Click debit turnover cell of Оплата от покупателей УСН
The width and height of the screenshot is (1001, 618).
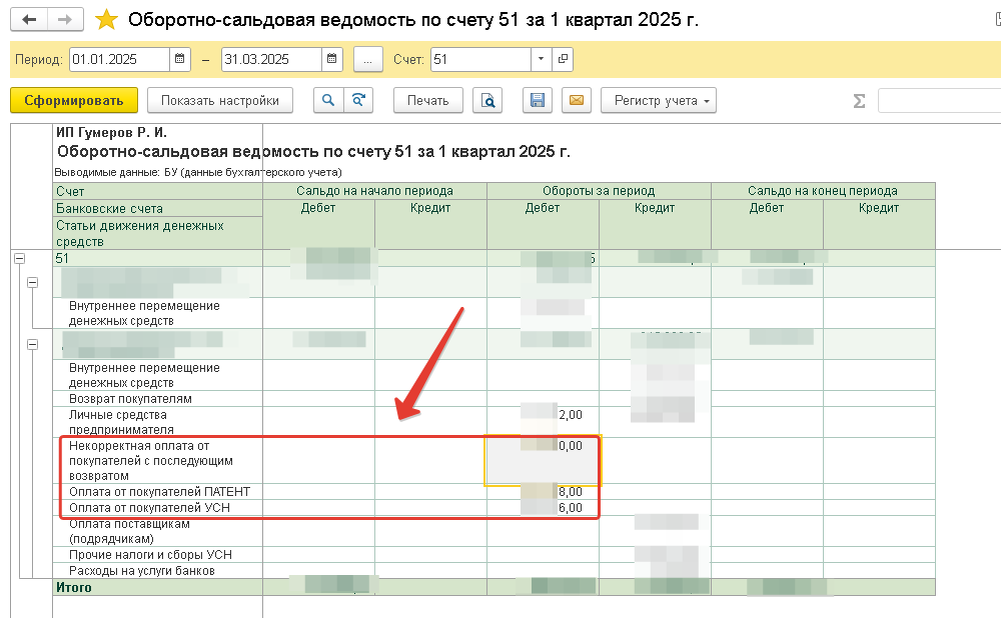point(543,508)
